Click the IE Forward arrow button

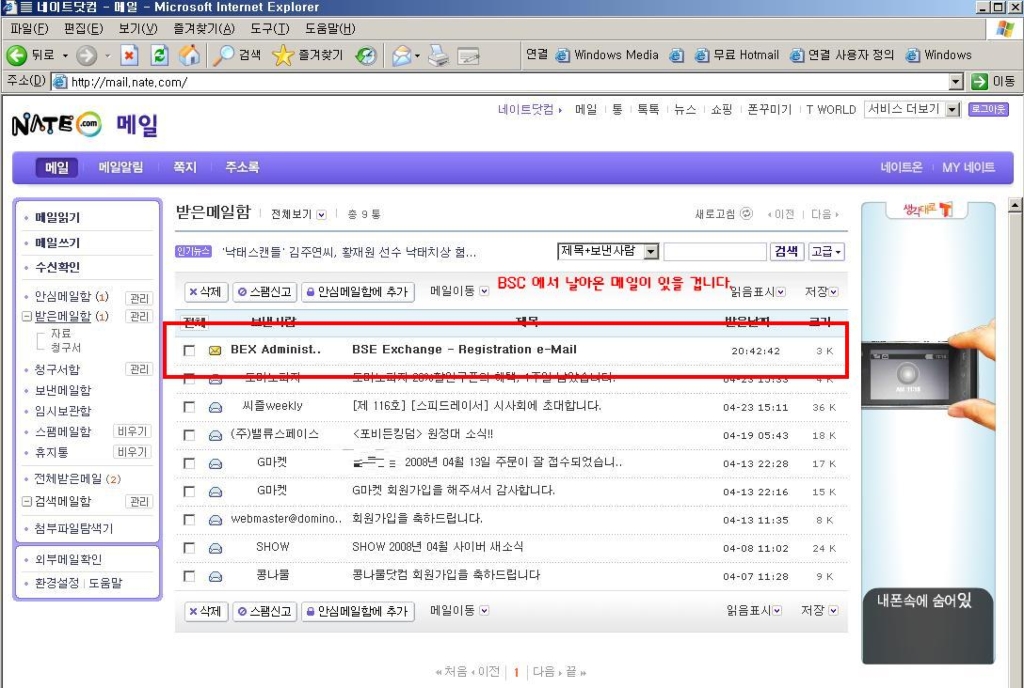(x=86, y=55)
